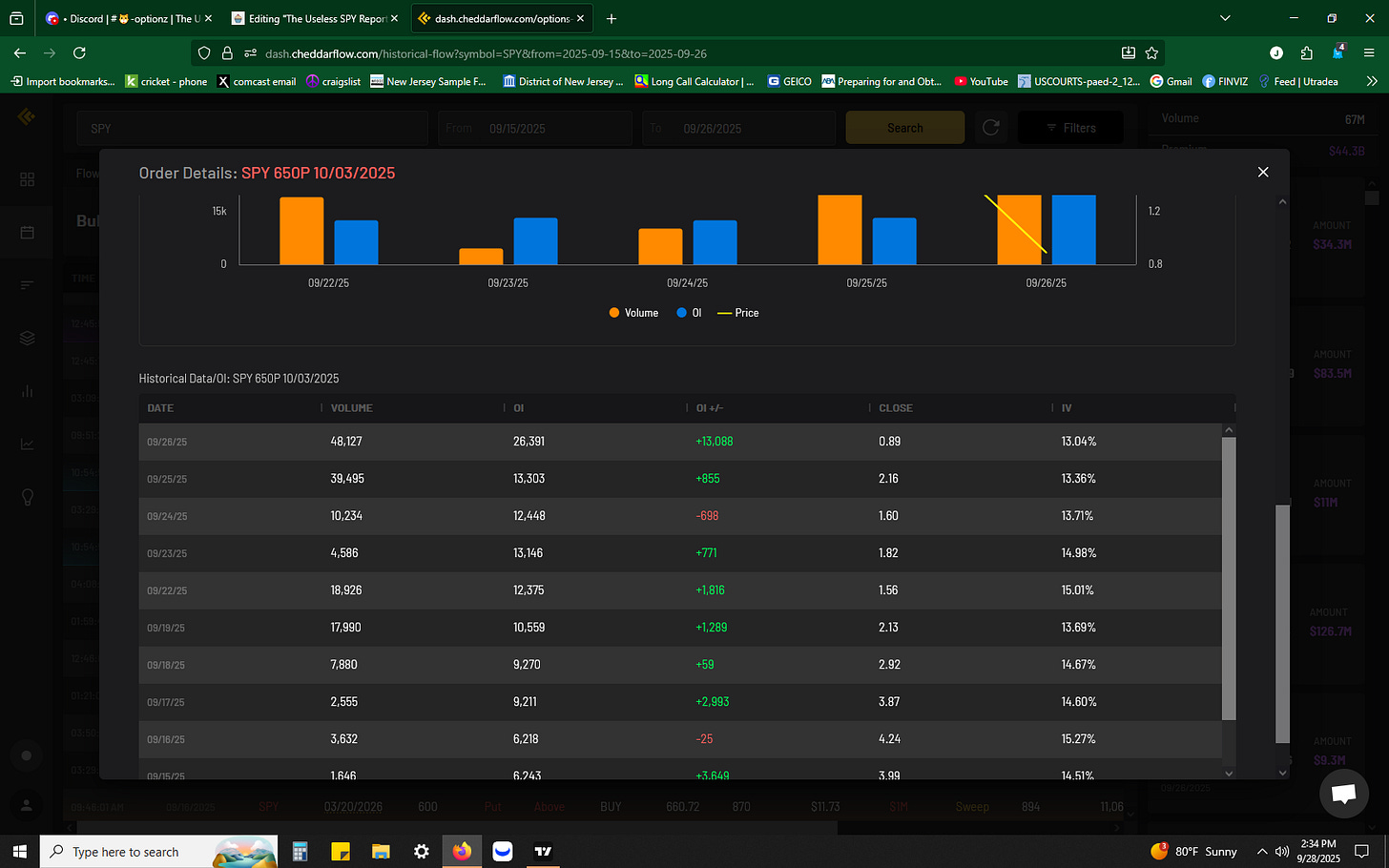Open site information lock icon
The height and width of the screenshot is (868, 1389).
[227, 53]
